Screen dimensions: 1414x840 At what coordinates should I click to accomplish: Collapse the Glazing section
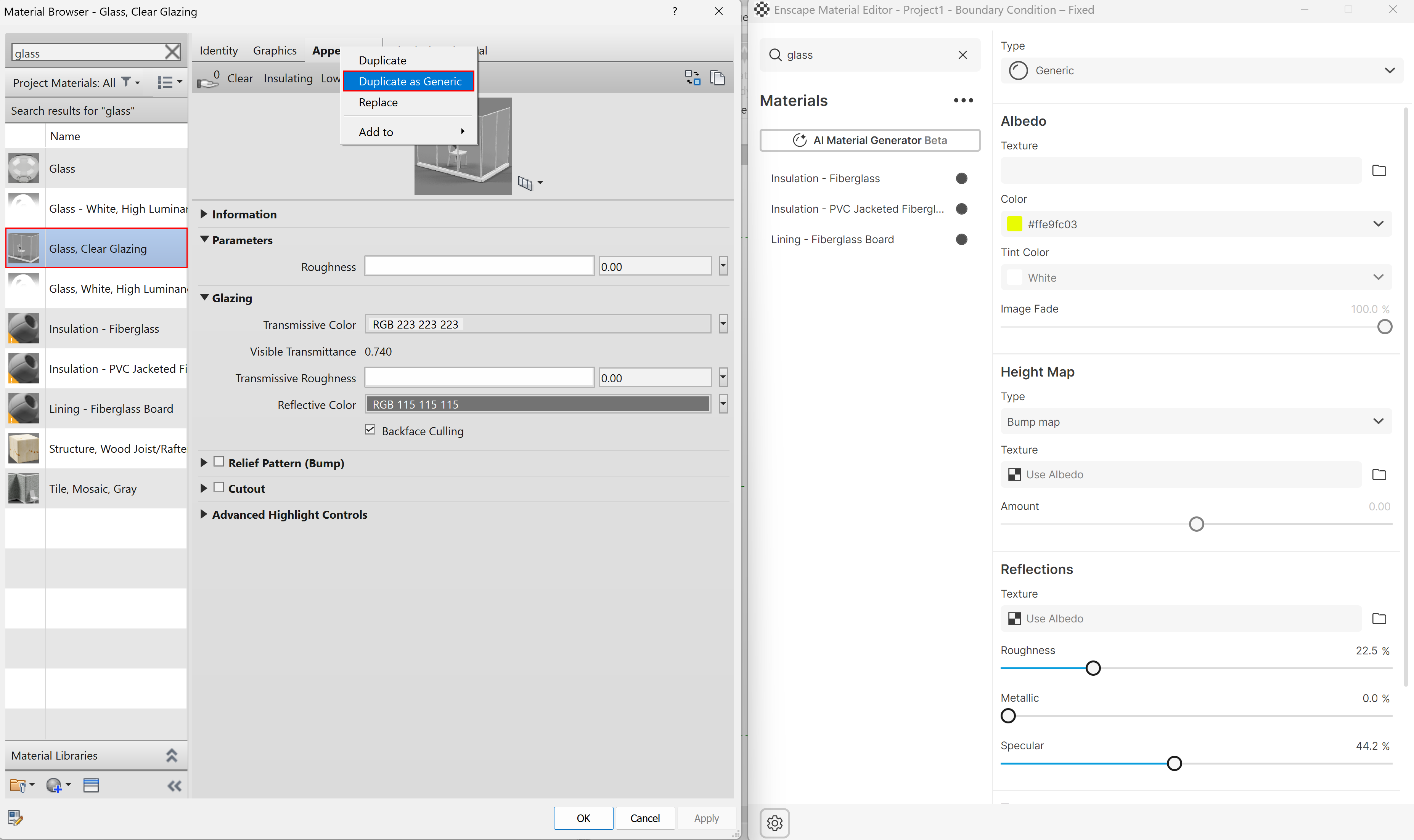(204, 297)
